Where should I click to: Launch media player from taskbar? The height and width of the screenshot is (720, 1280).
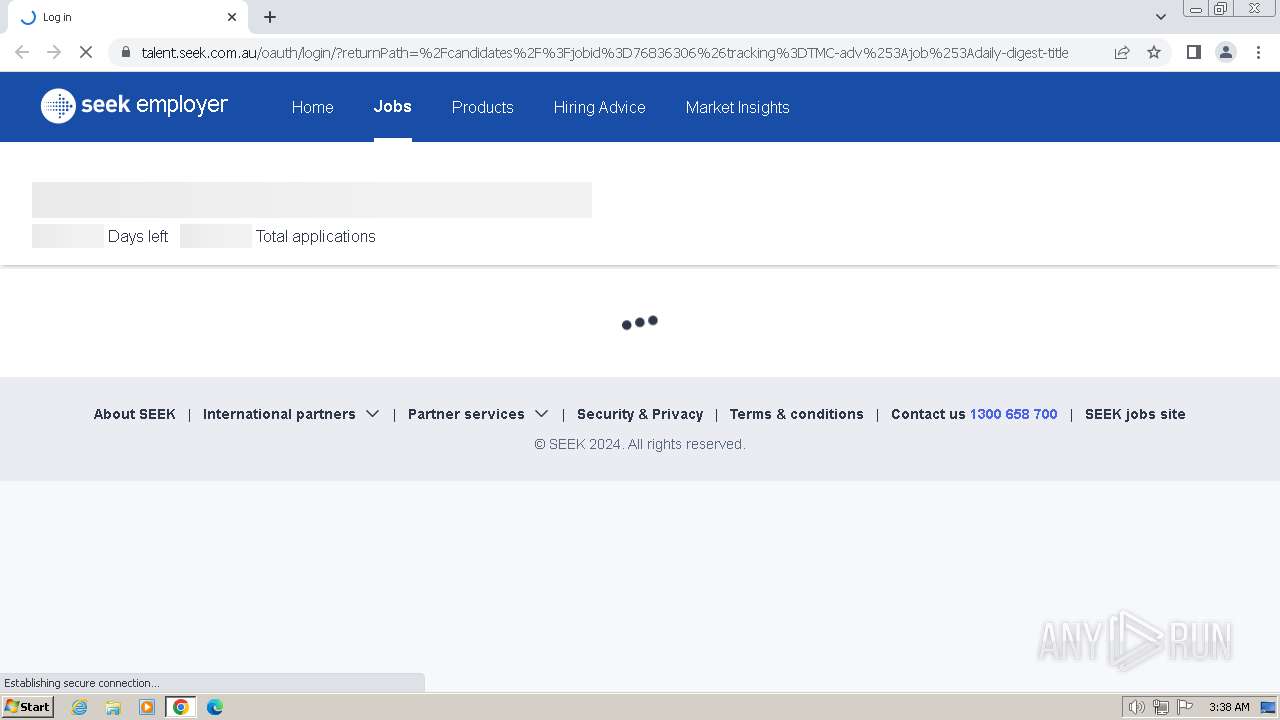click(147, 707)
